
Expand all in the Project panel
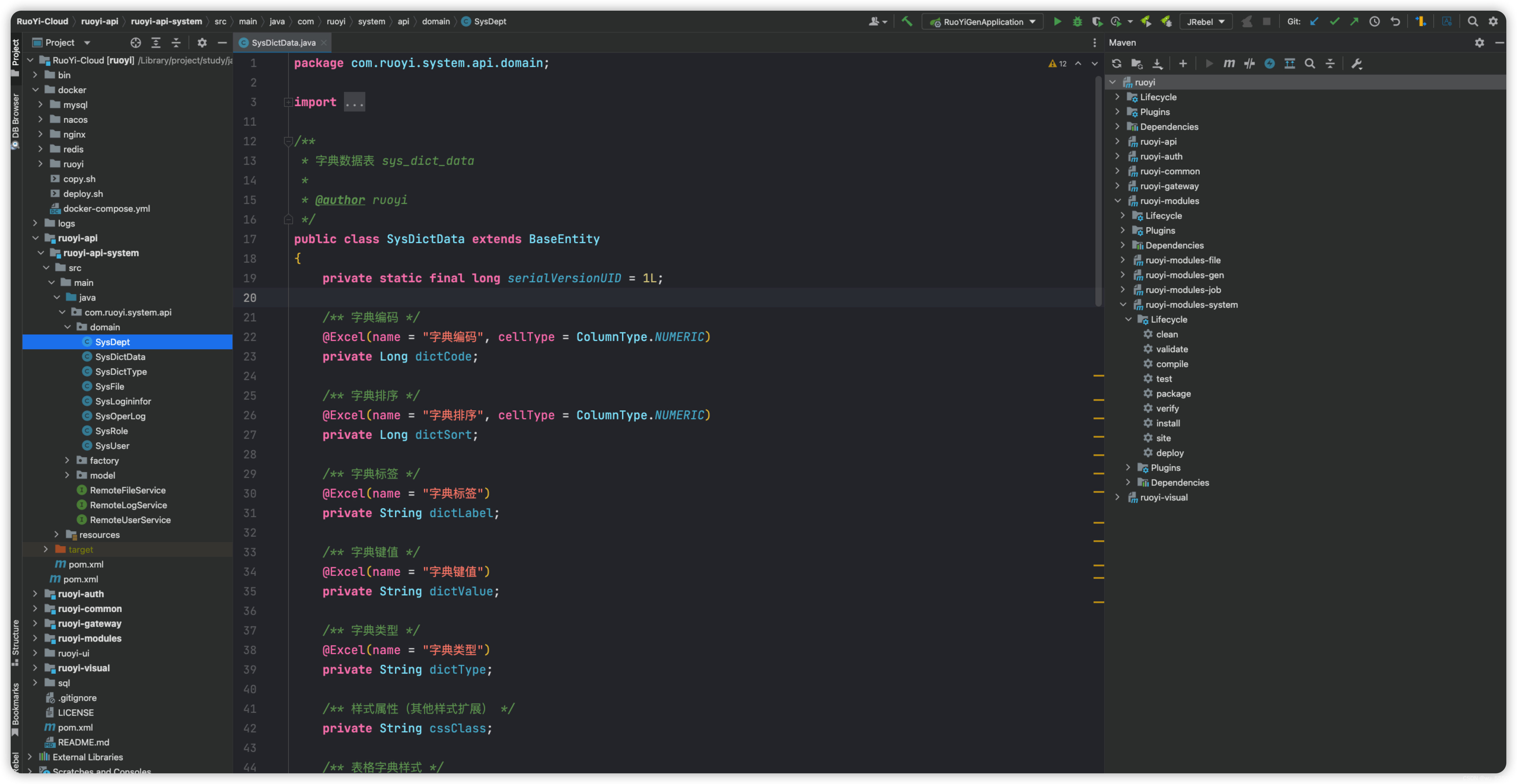coord(156,42)
